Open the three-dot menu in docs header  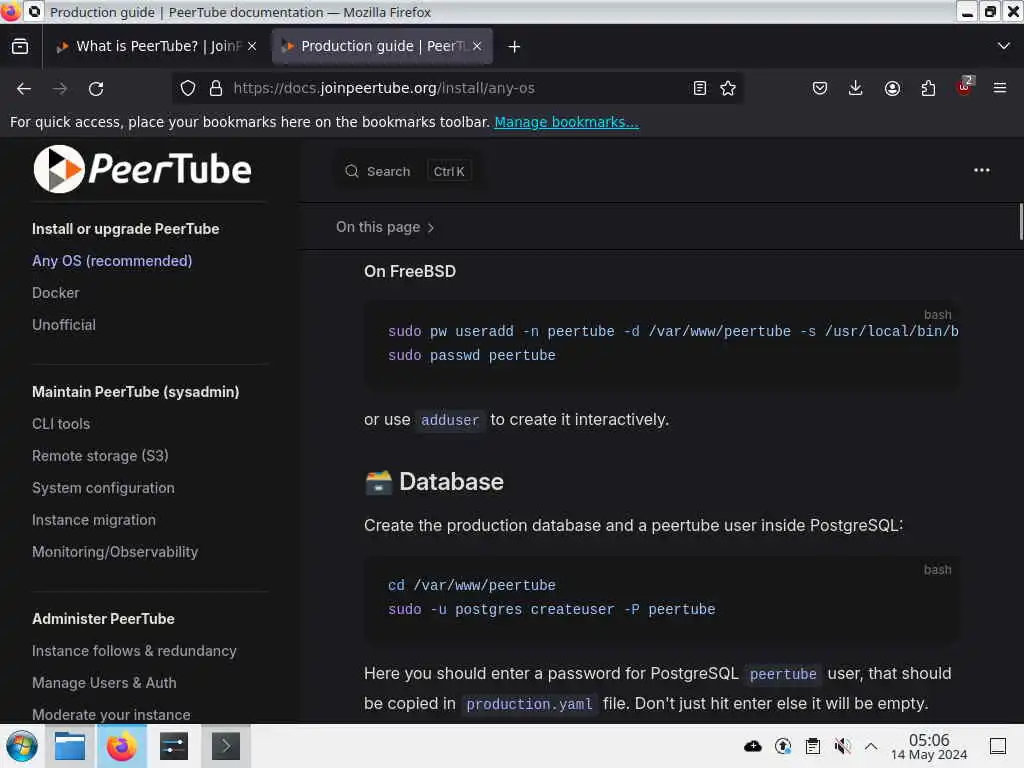point(982,170)
